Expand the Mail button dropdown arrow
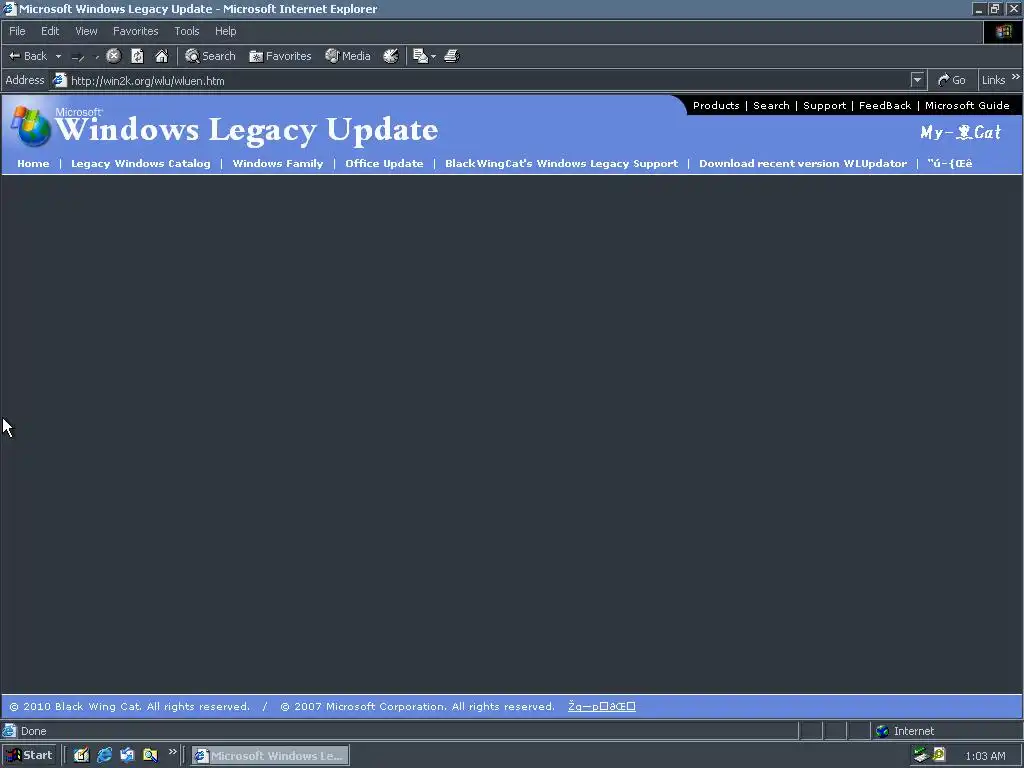Viewport: 1024px width, 768px height. (434, 57)
